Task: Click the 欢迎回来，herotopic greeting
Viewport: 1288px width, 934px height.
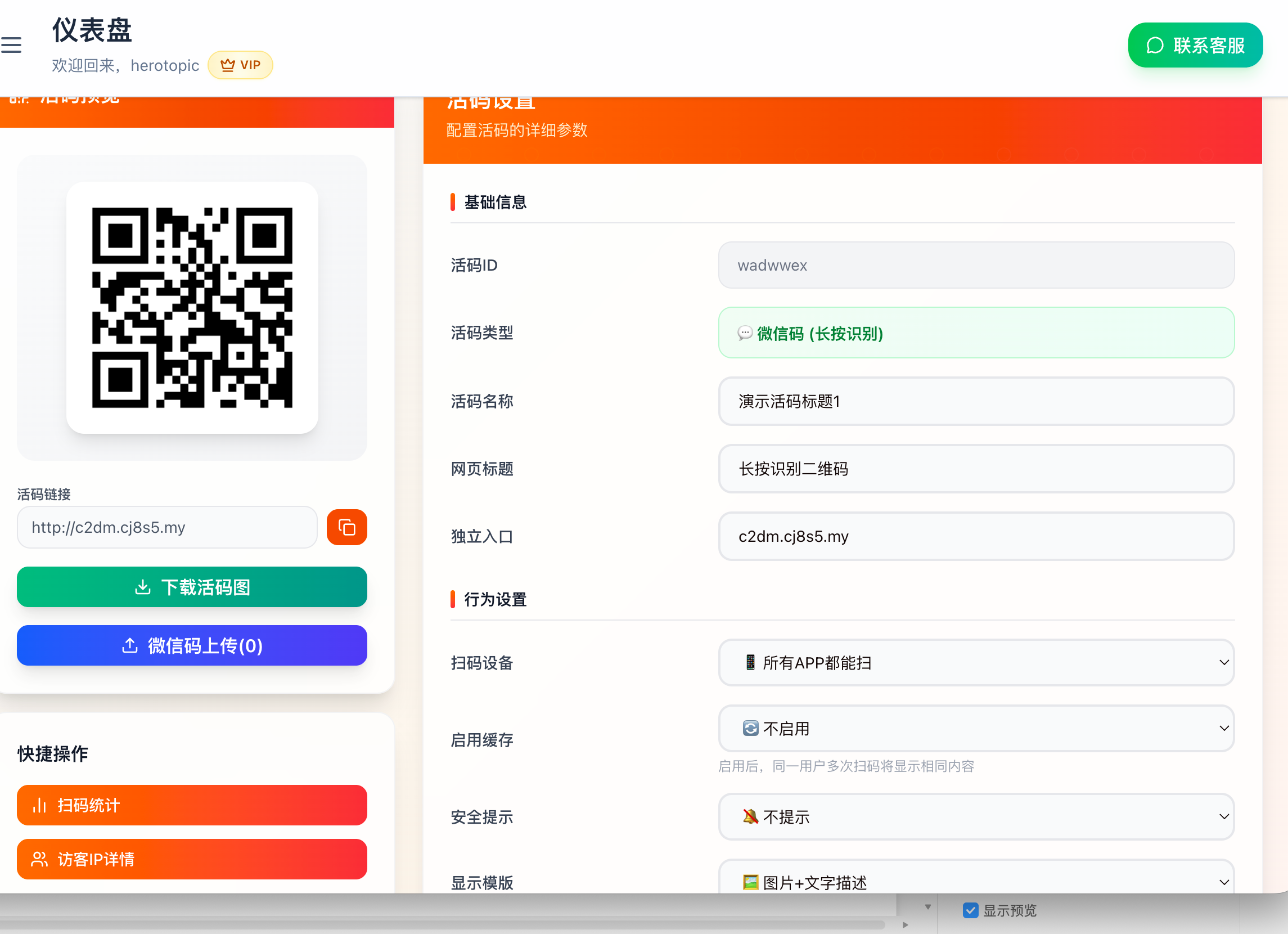Action: point(125,65)
